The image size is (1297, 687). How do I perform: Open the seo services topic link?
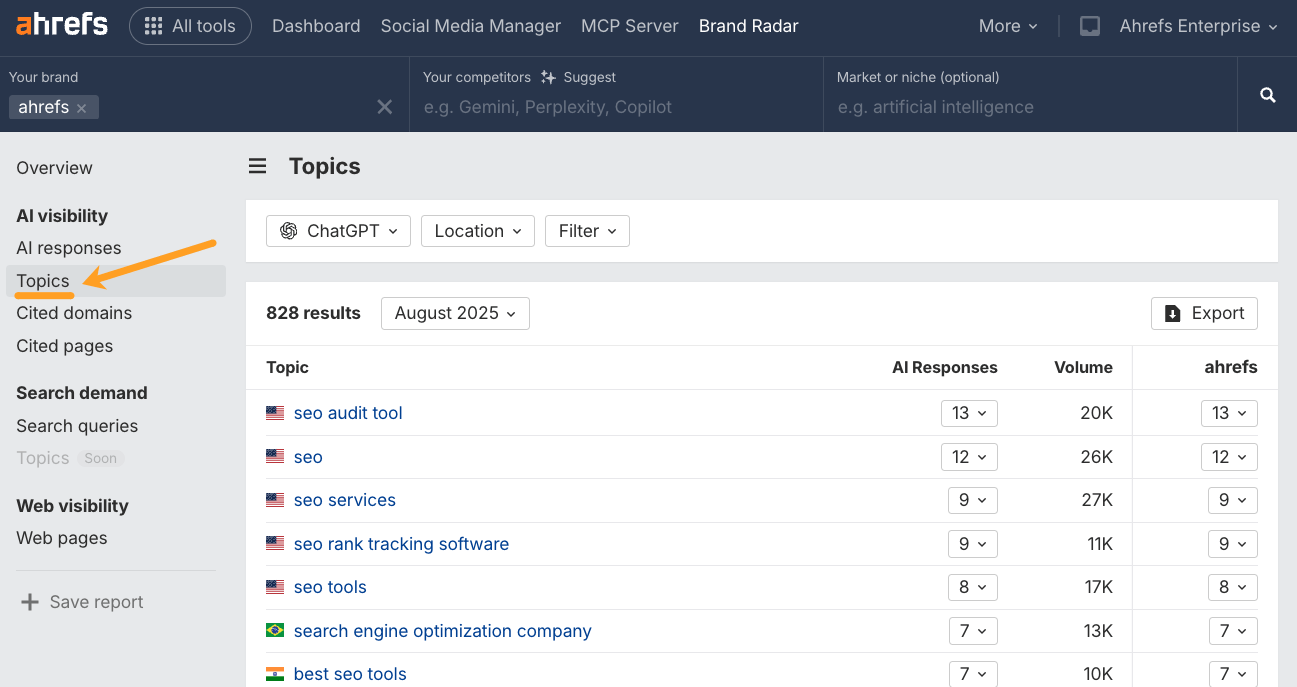click(x=344, y=500)
